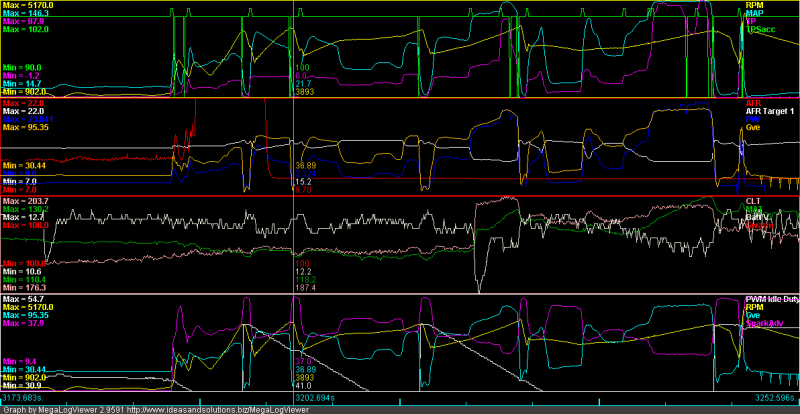
Task: Click the cursor time '3202.694s'
Action: point(315,397)
